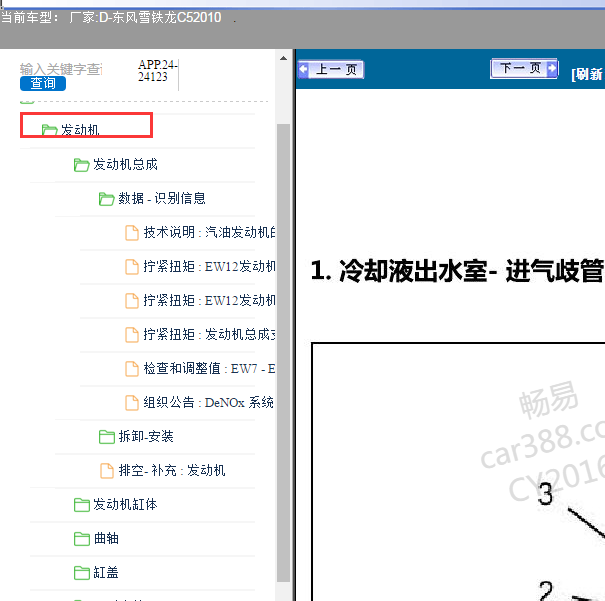Image resolution: width=605 pixels, height=601 pixels.
Task: Expand the 拆卸-安装 folder icon
Action: point(106,437)
